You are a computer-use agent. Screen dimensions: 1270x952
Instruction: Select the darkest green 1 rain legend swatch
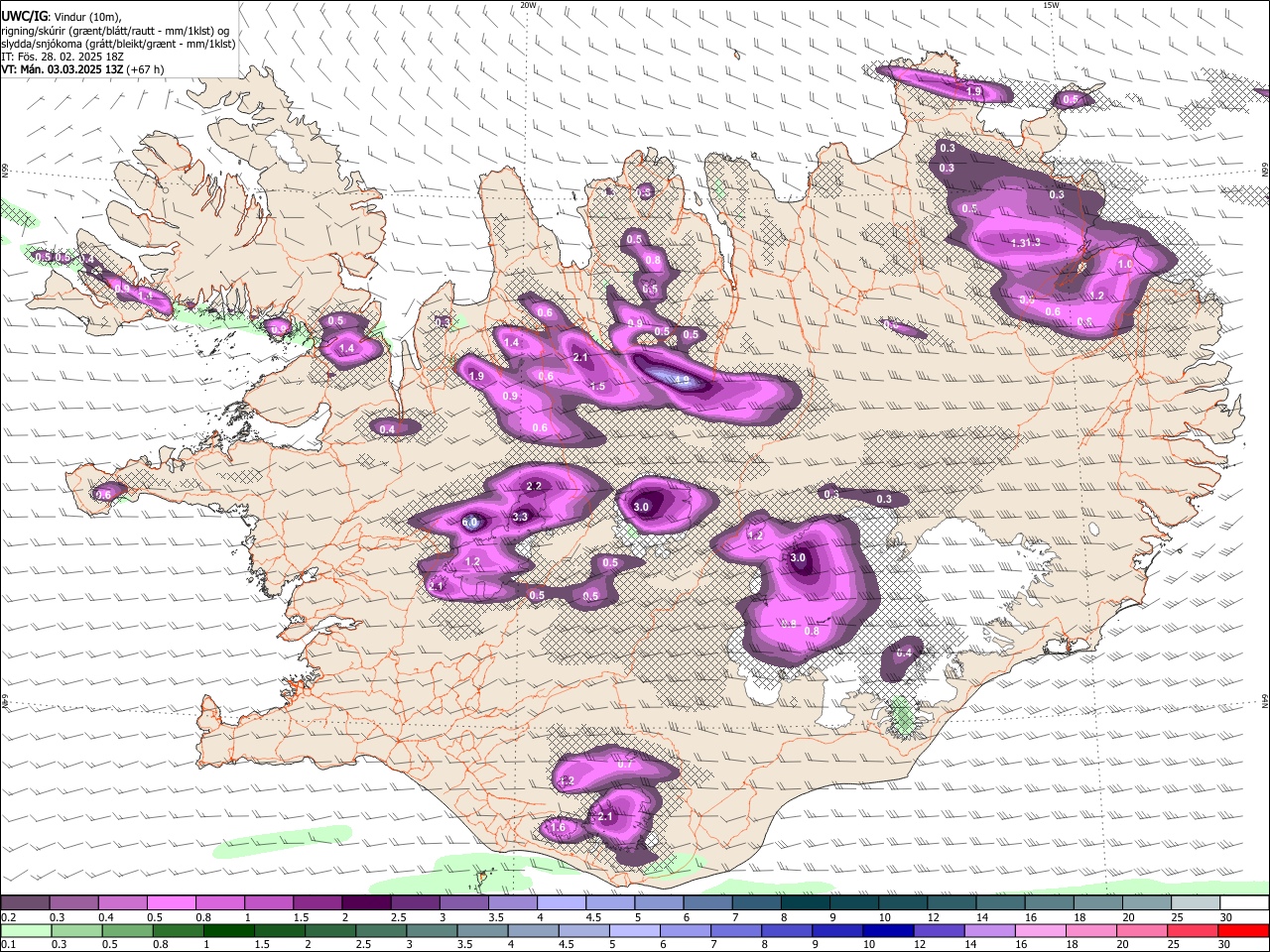point(228,931)
